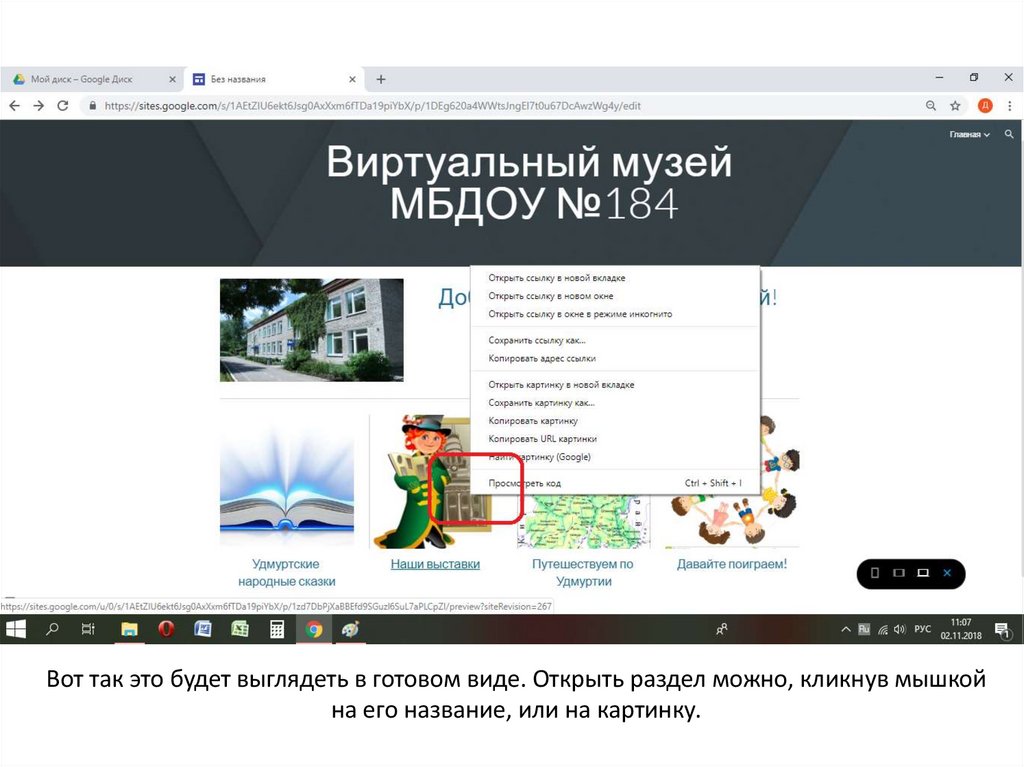Click the zoom magnifier in address bar
Viewport: 1024px width, 767px height.
coord(931,106)
